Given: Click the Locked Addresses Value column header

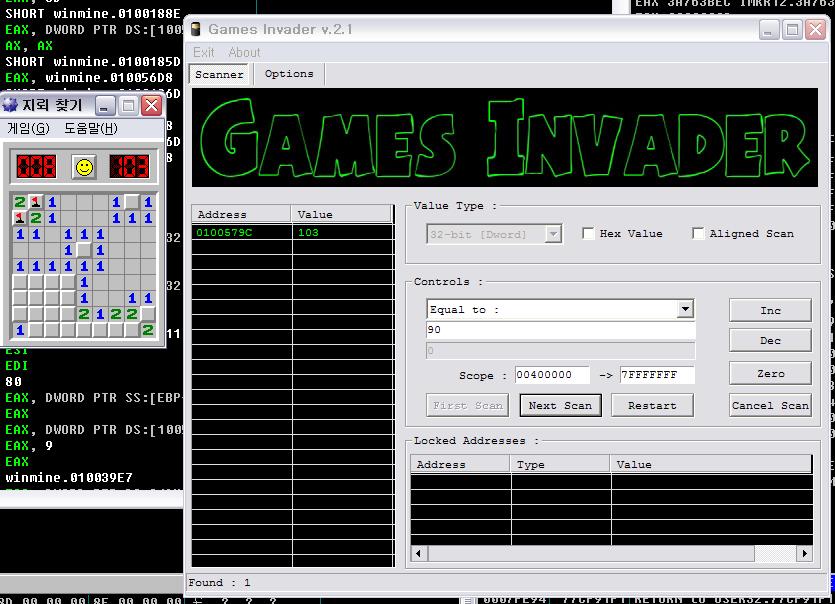Looking at the screenshot, I should [711, 464].
